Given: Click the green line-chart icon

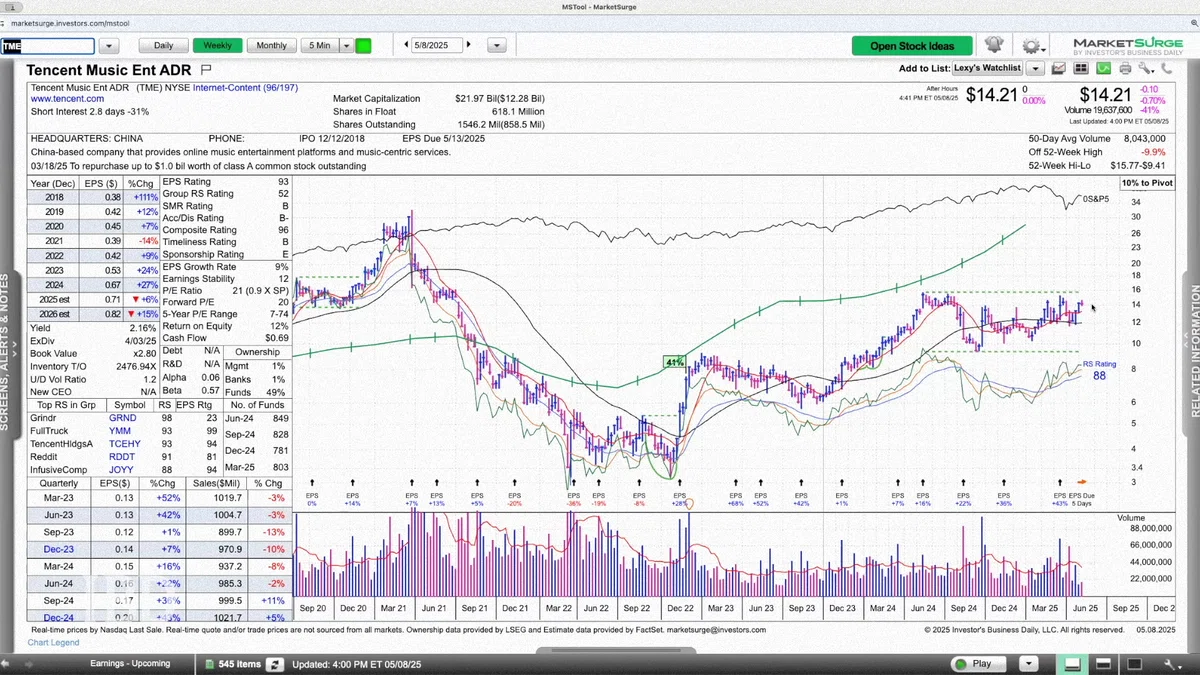Looking at the screenshot, I should 1103,68.
